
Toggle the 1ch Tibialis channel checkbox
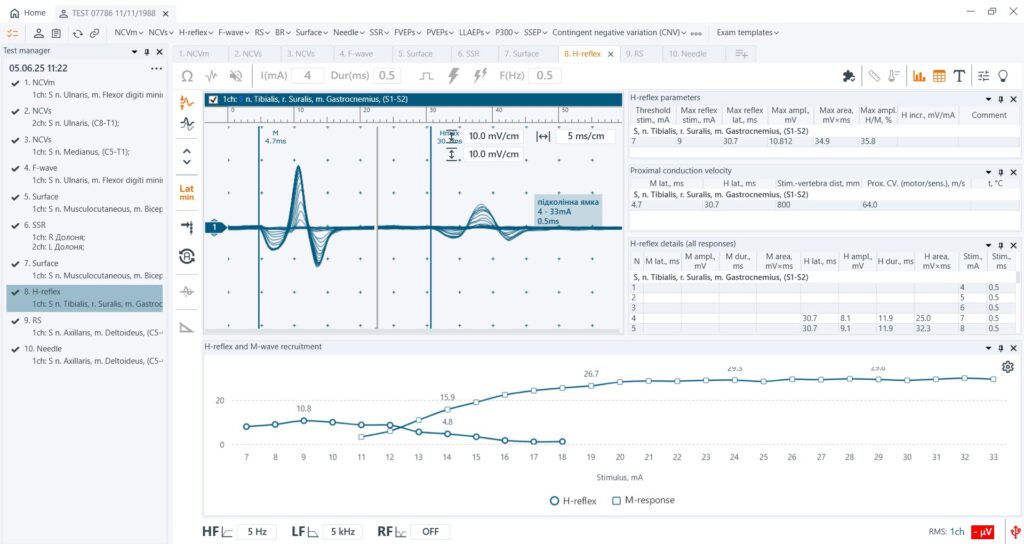(212, 100)
